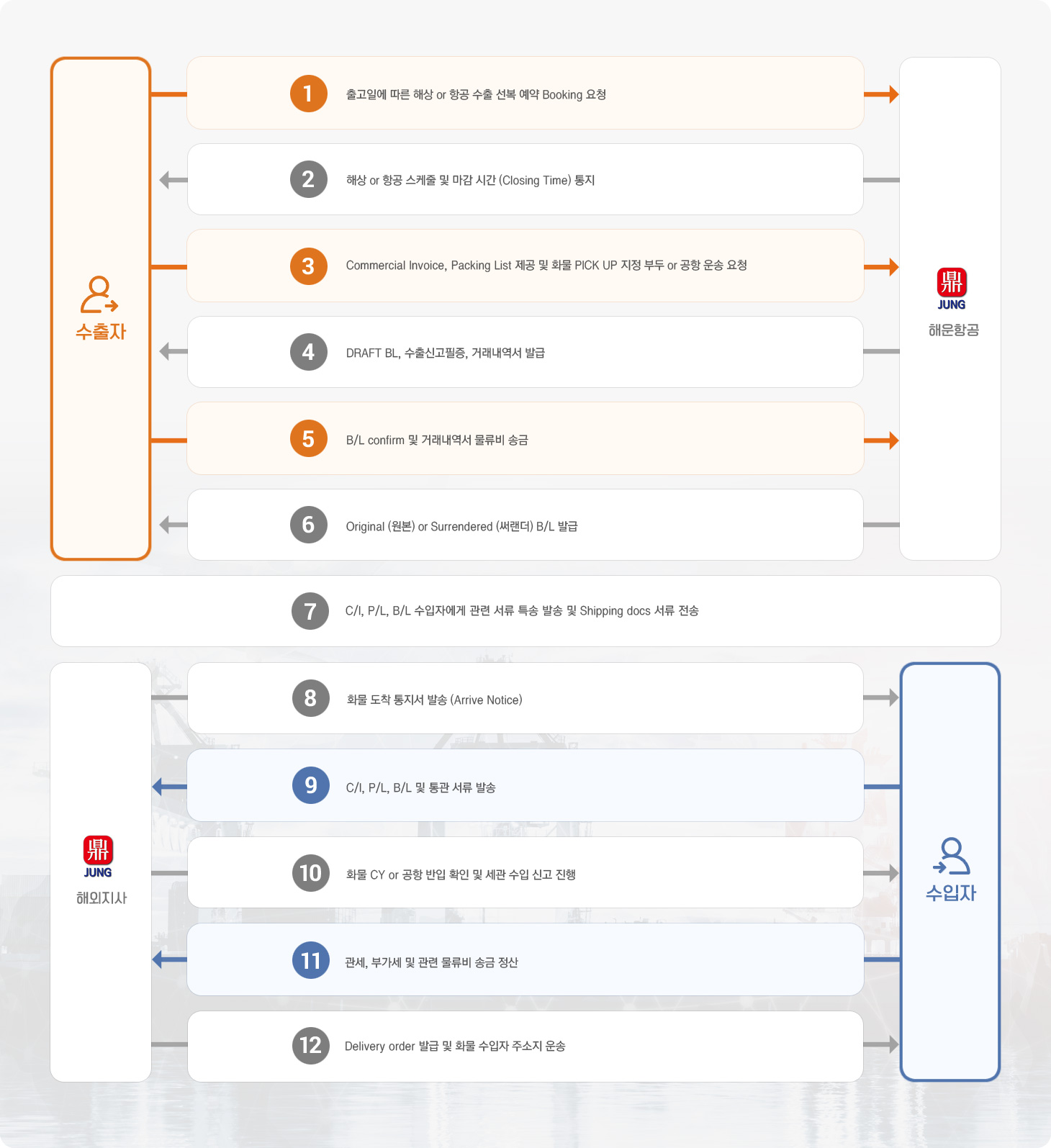
Task: Select the gray number 2 circle
Action: (308, 179)
